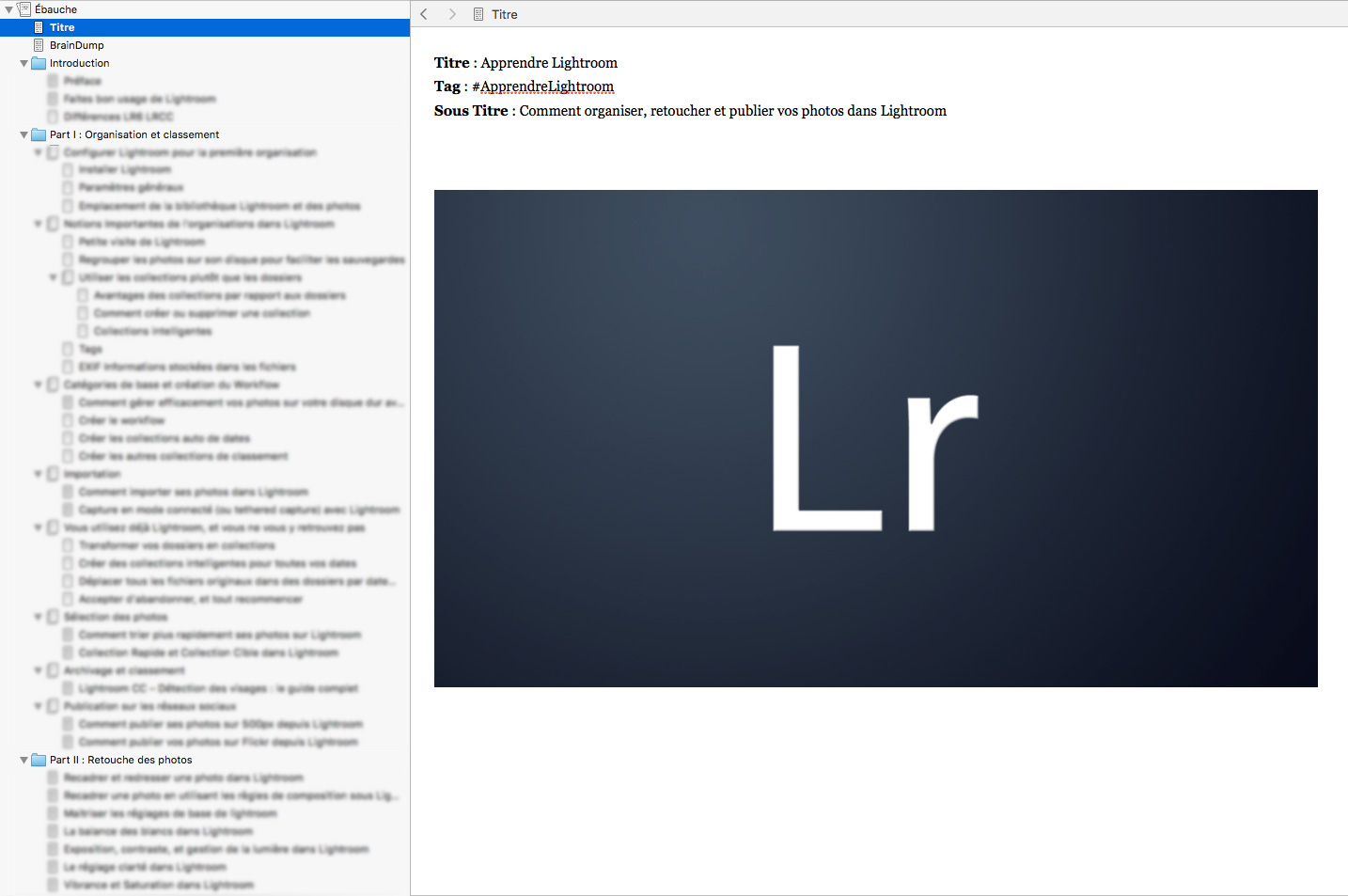
Task: Open the #ApprendreLightroom tag link
Action: (544, 86)
